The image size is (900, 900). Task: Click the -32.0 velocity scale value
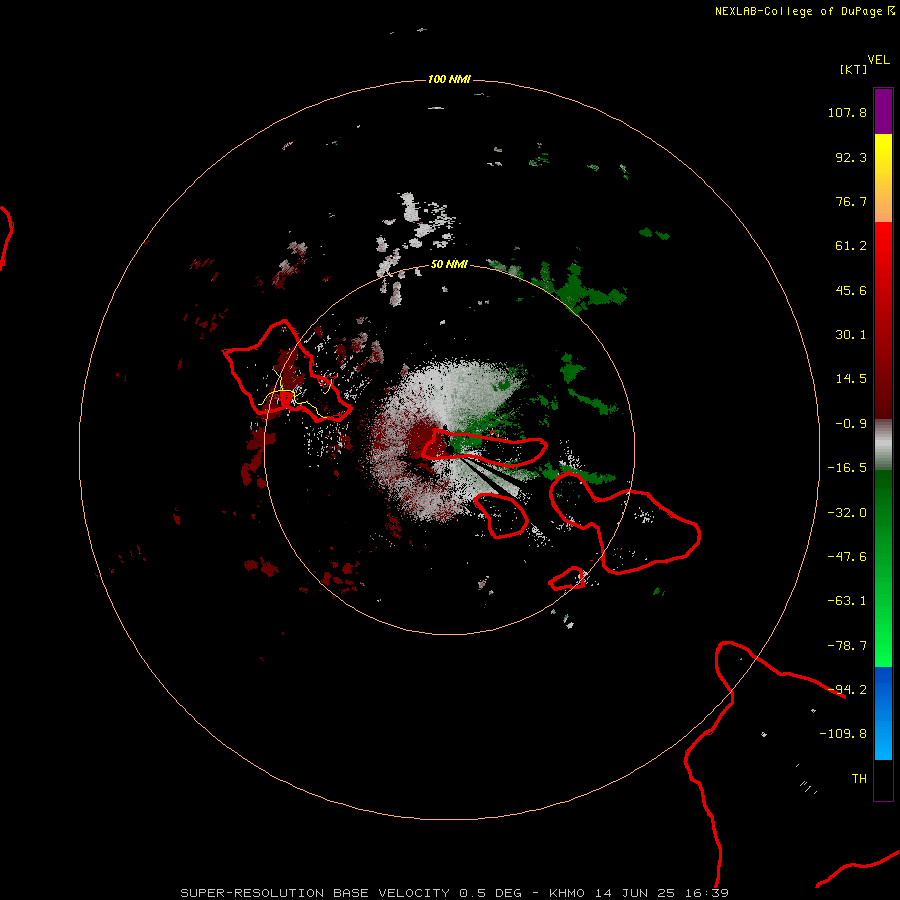tap(847, 513)
